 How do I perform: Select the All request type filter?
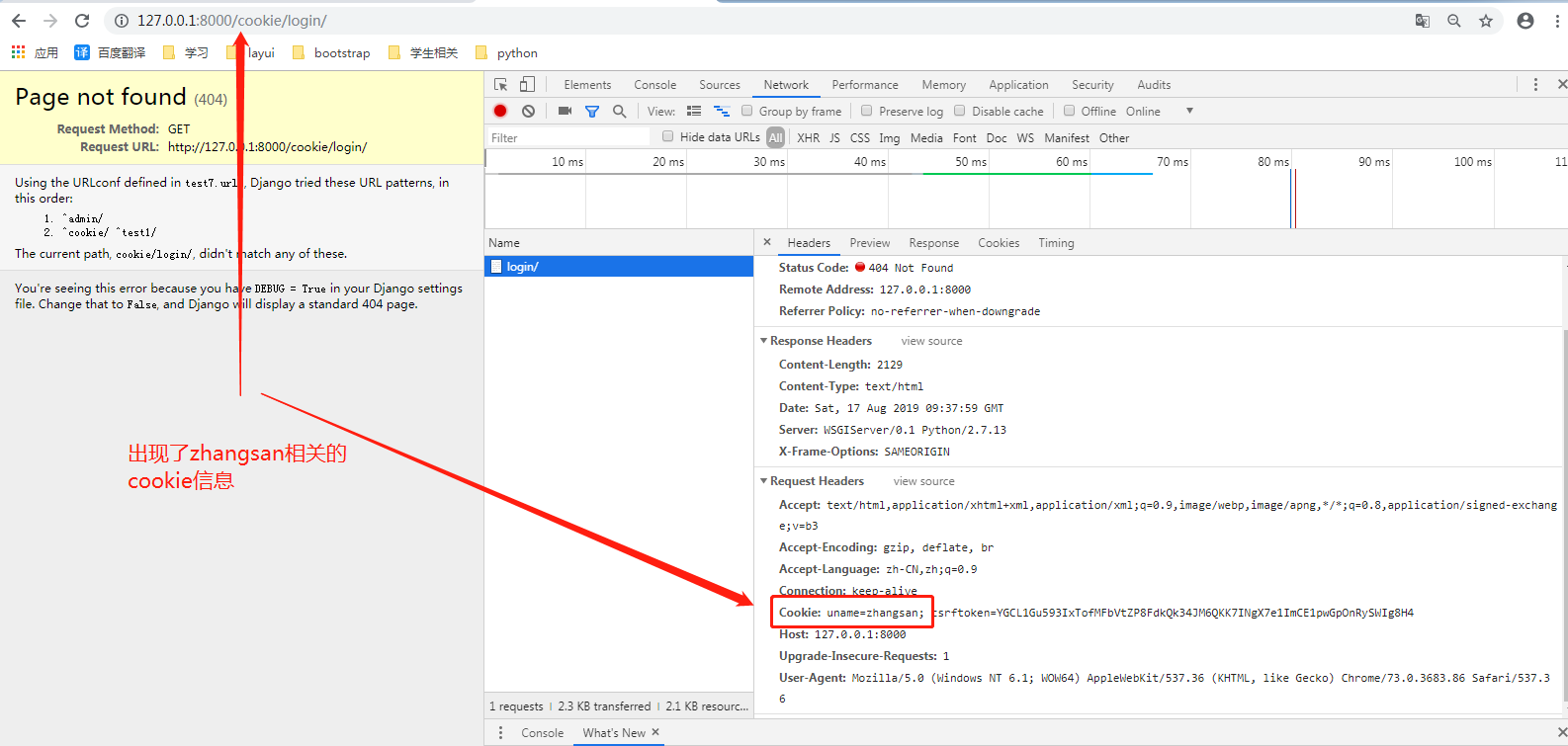(x=776, y=138)
